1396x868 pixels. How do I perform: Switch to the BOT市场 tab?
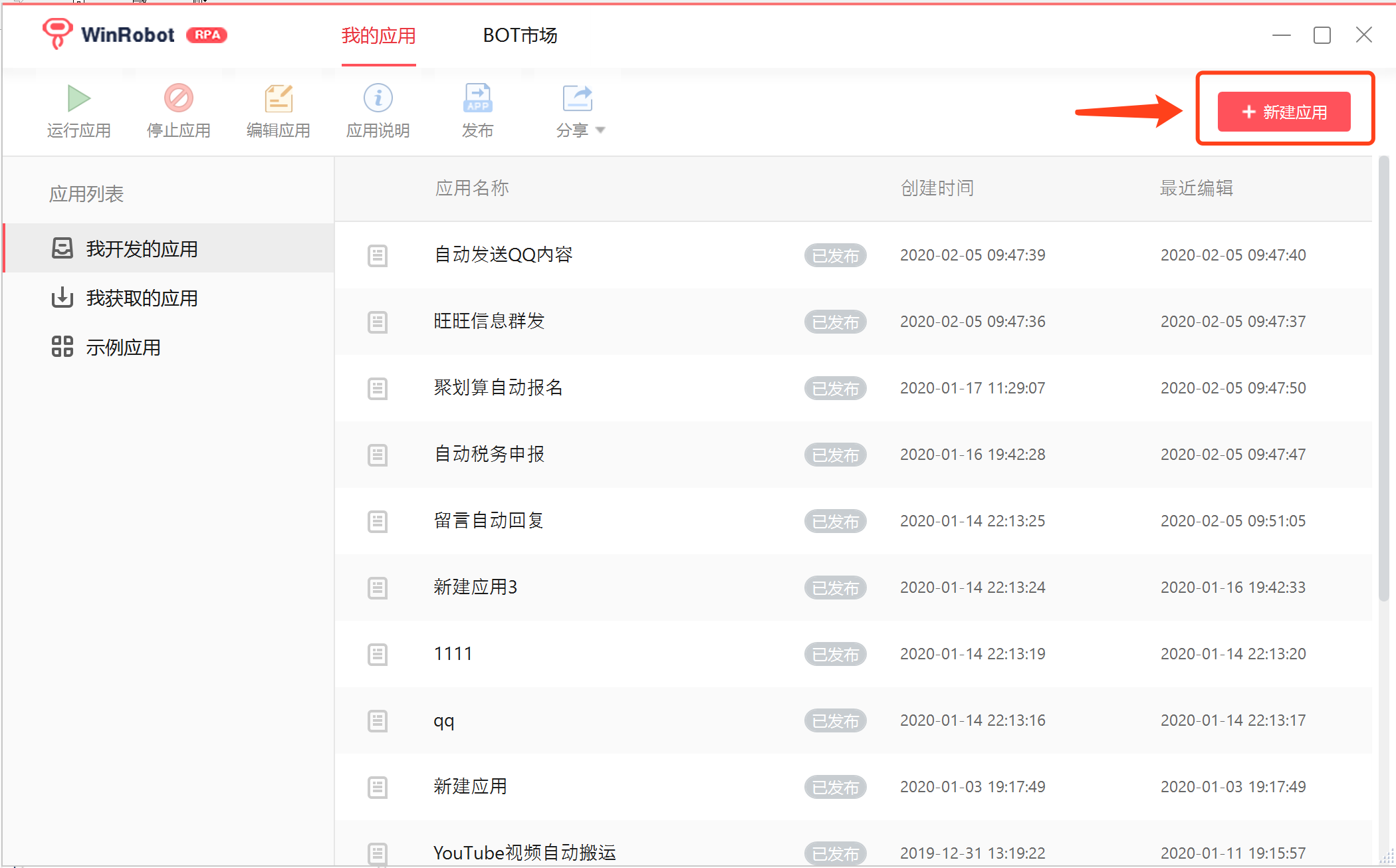[520, 35]
